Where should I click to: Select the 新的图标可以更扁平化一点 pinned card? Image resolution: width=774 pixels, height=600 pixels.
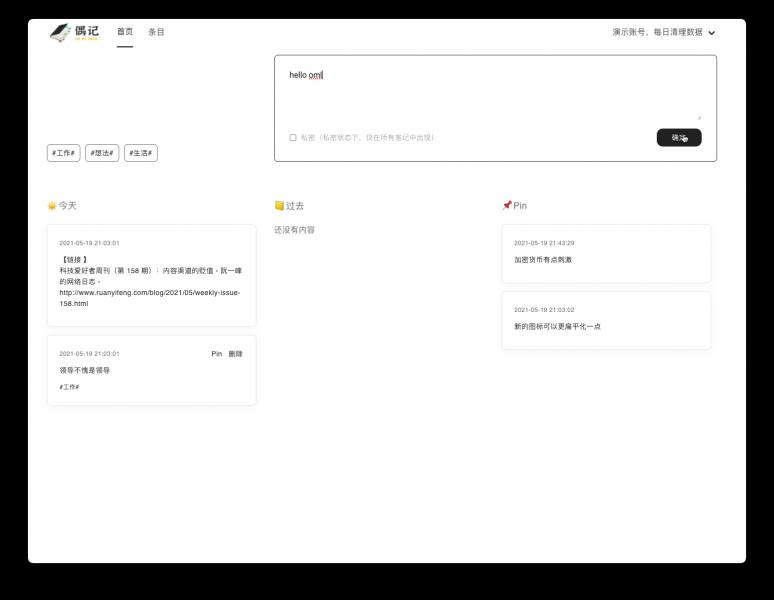pyautogui.click(x=606, y=320)
